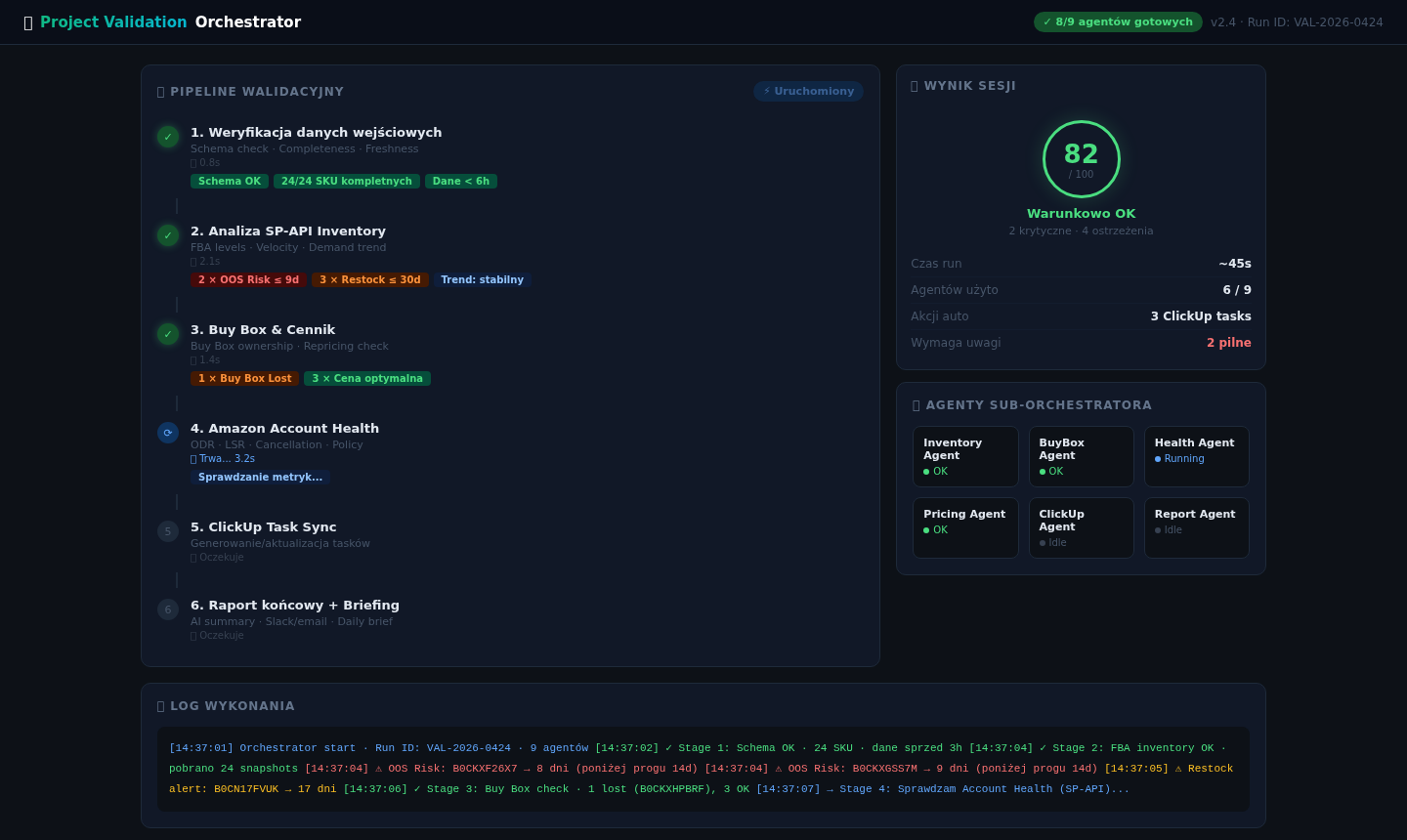Click ODR · LSR · Cancellation · Policy subtitle
The width and height of the screenshot is (1407, 840).
click(x=277, y=444)
